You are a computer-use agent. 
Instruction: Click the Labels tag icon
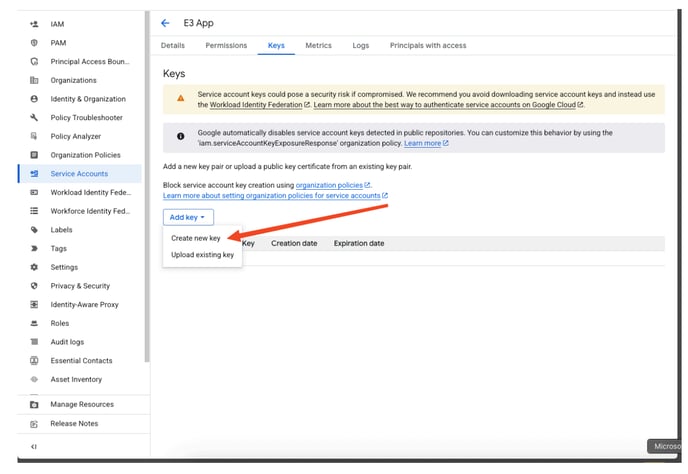coord(35,230)
